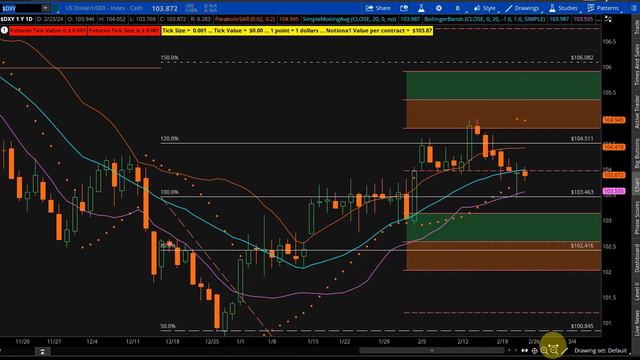The height and width of the screenshot is (360, 640).
Task: Click the zoom out magnifier icon
Action: point(553,350)
